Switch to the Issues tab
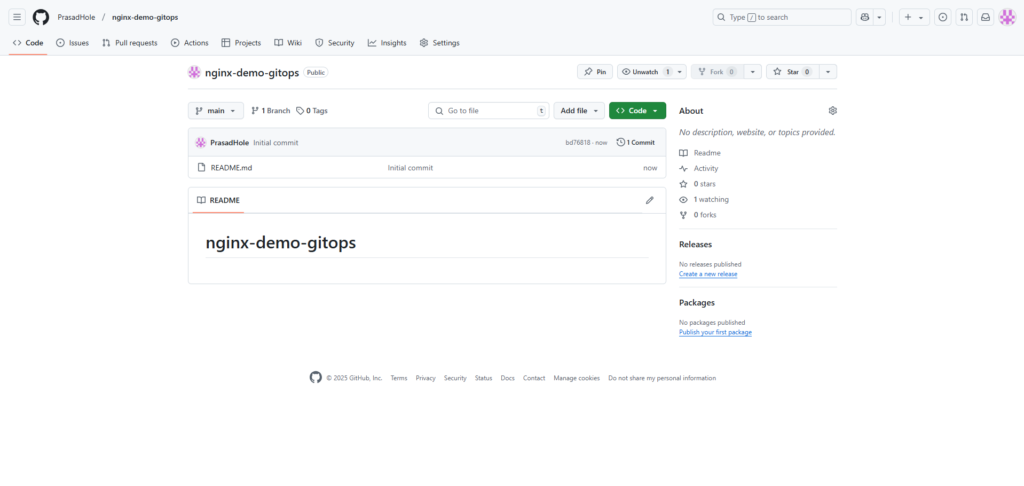The width and height of the screenshot is (1024, 486). [x=72, y=43]
